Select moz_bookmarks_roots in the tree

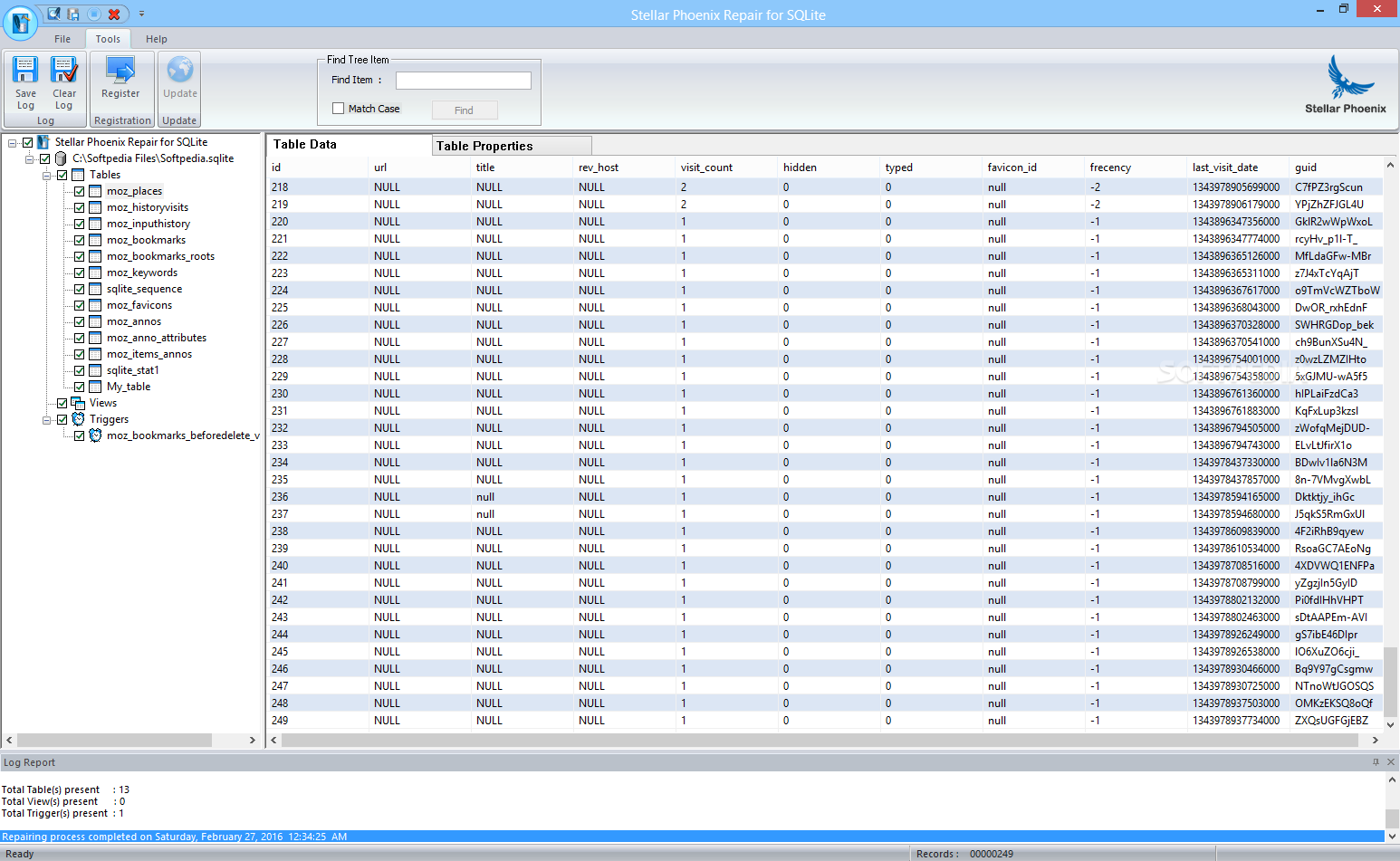(x=160, y=256)
